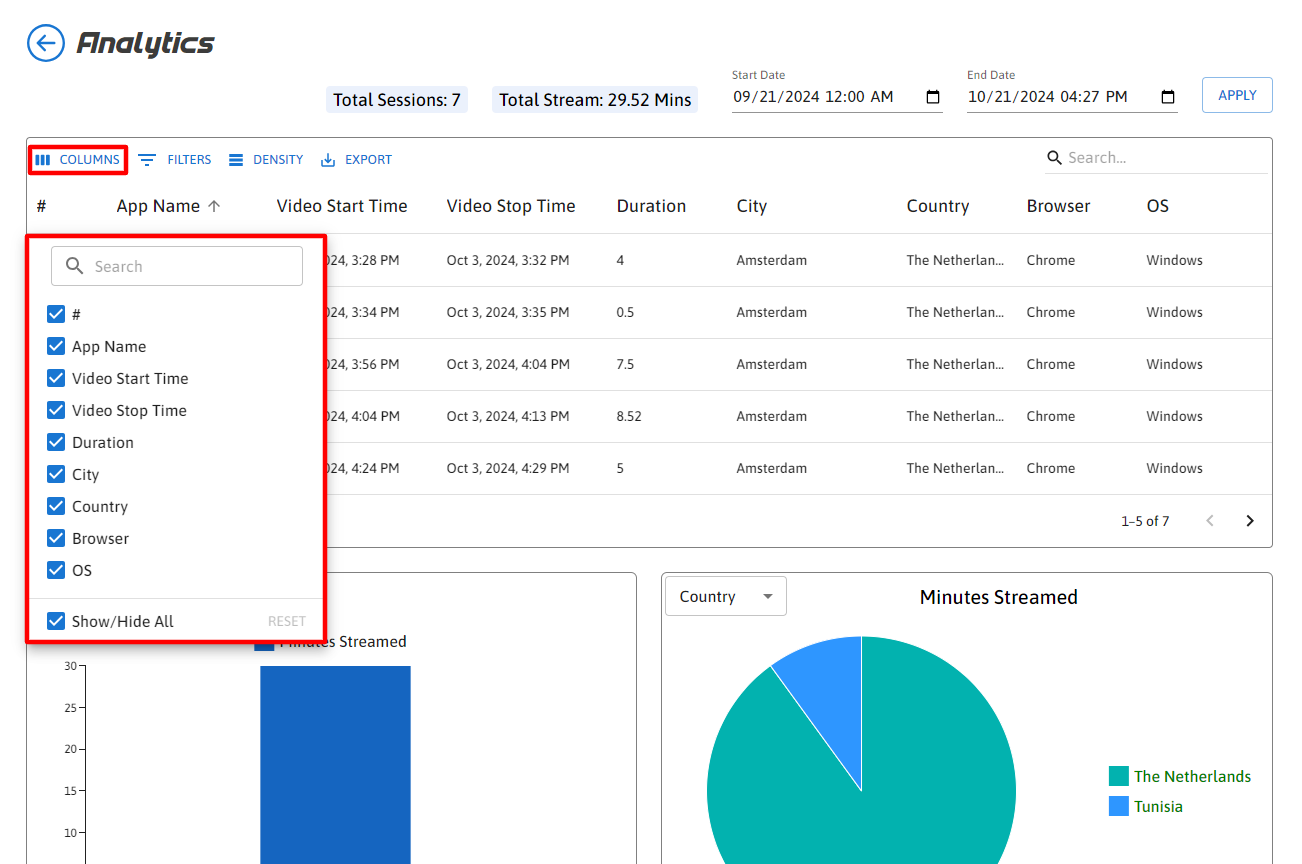Open the Filters icon in toolbar
Image resolution: width=1302 pixels, height=864 pixels.
tap(147, 160)
